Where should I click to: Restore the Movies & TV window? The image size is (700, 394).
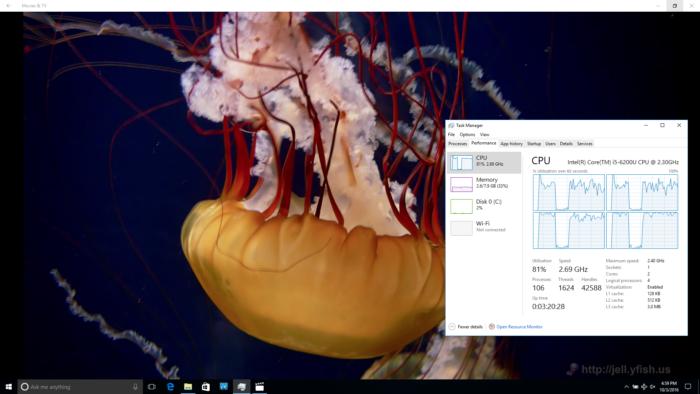click(x=675, y=6)
